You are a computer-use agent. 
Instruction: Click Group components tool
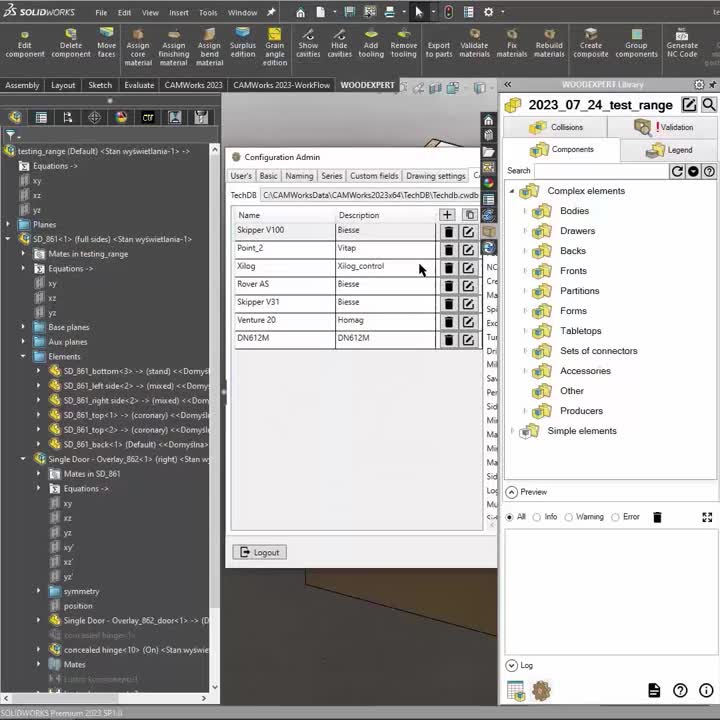[x=636, y=45]
